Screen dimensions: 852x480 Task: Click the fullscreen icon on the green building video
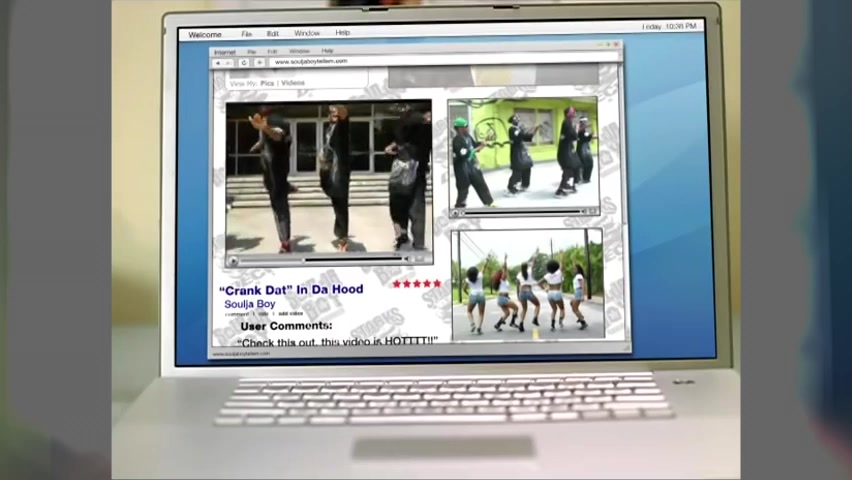tap(593, 211)
